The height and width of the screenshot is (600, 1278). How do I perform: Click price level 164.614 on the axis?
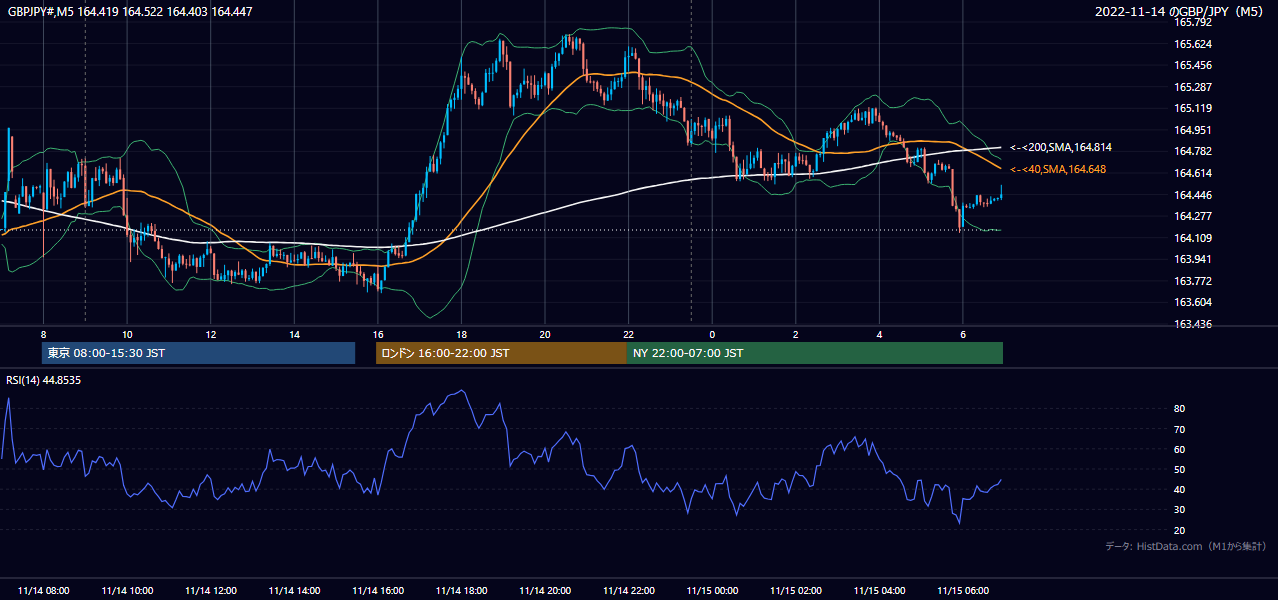coord(1193,173)
